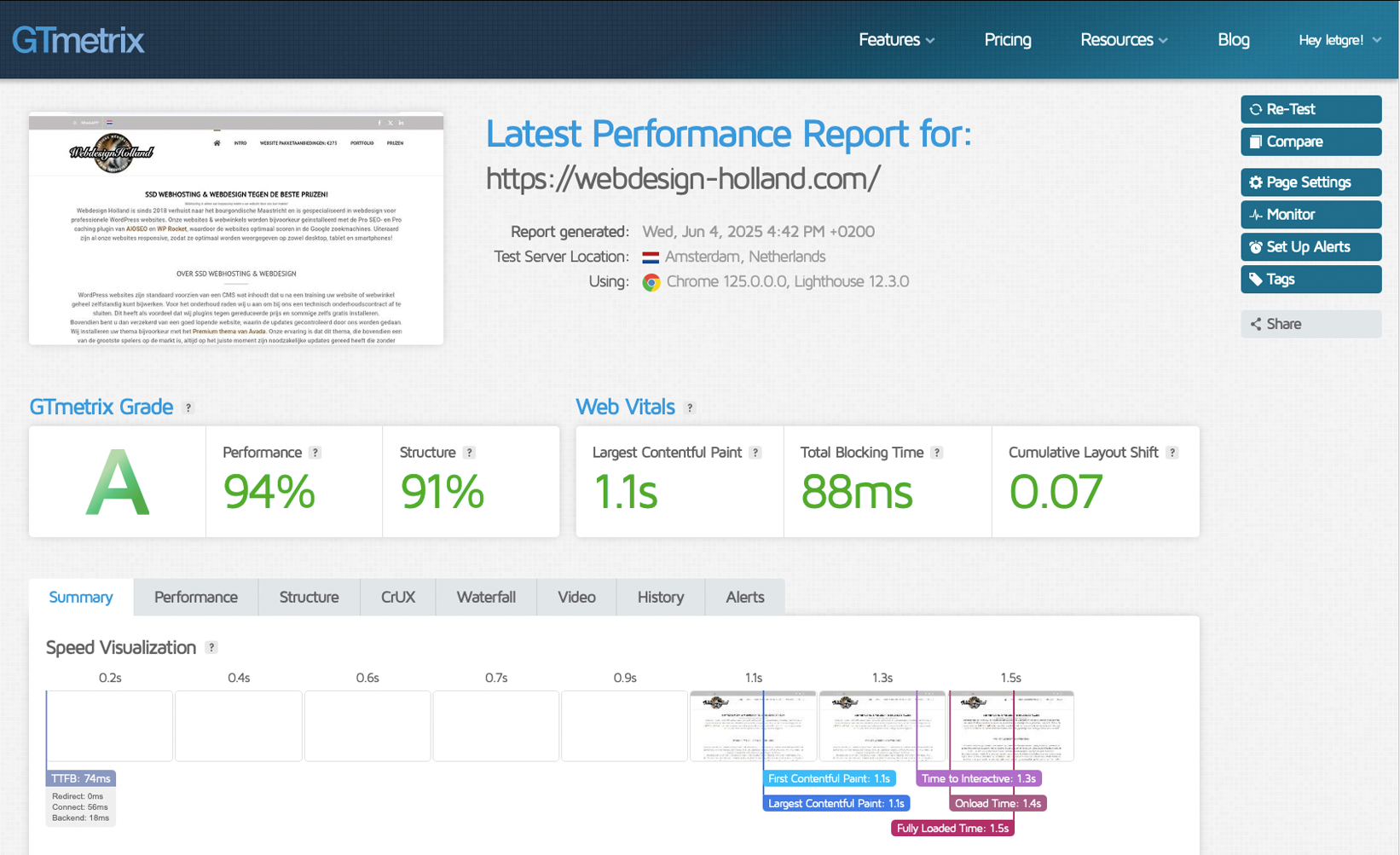This screenshot has width=1400, height=855.
Task: Click Largest Contentful Paint: 1.1s marker
Action: click(836, 803)
